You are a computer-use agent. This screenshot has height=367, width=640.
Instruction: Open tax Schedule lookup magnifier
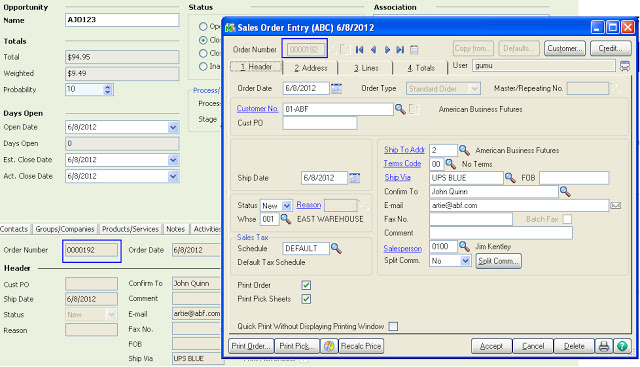pos(336,248)
